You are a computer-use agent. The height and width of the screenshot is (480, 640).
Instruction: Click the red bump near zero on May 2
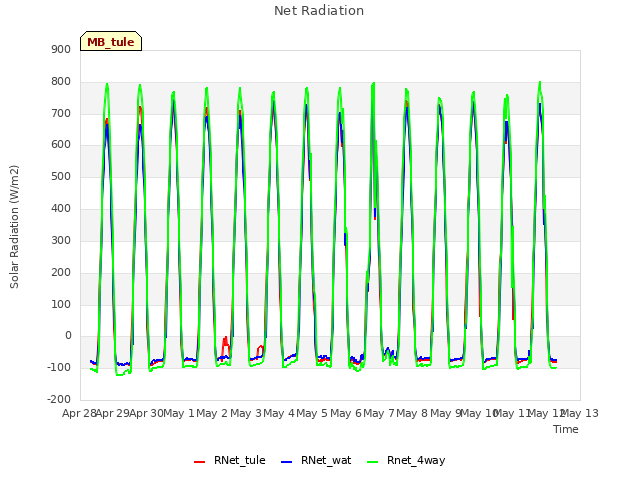tap(225, 345)
